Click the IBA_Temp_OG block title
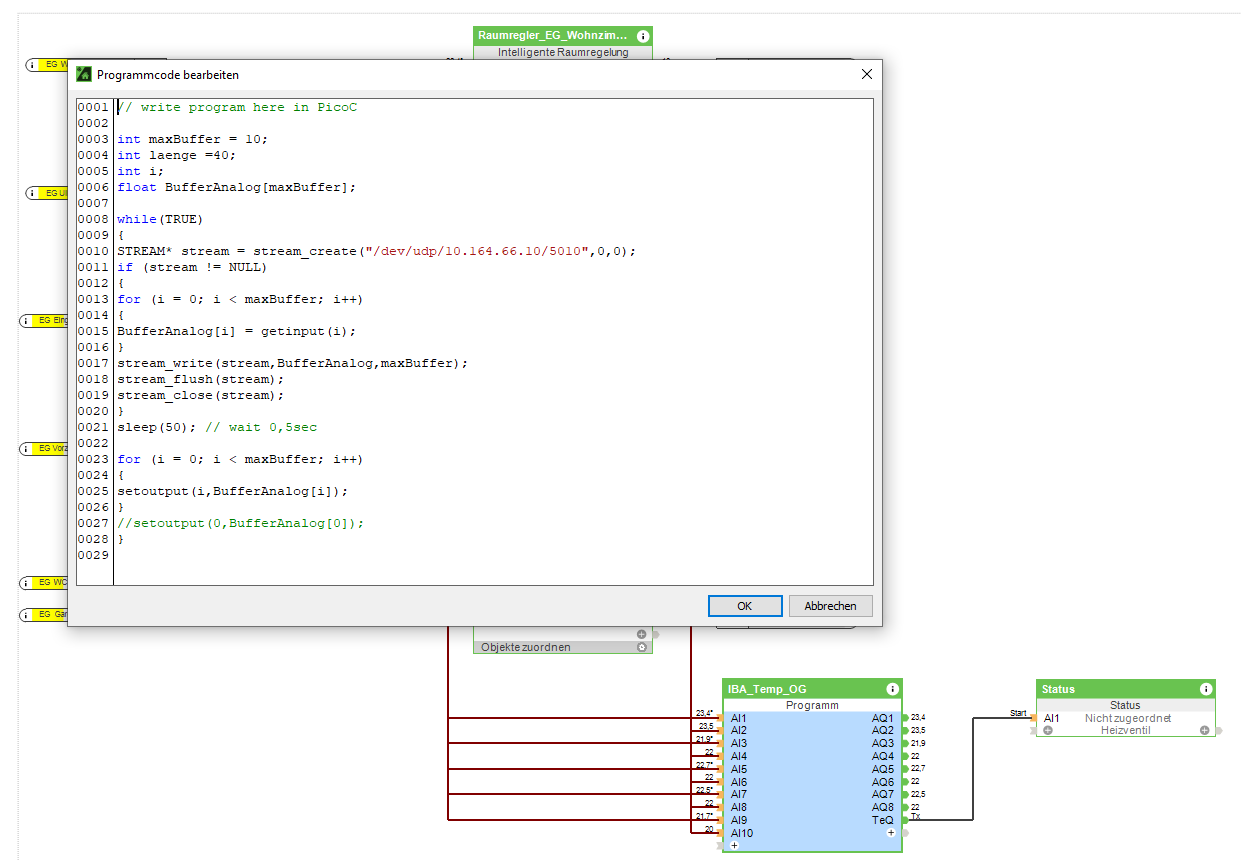 tap(768, 689)
